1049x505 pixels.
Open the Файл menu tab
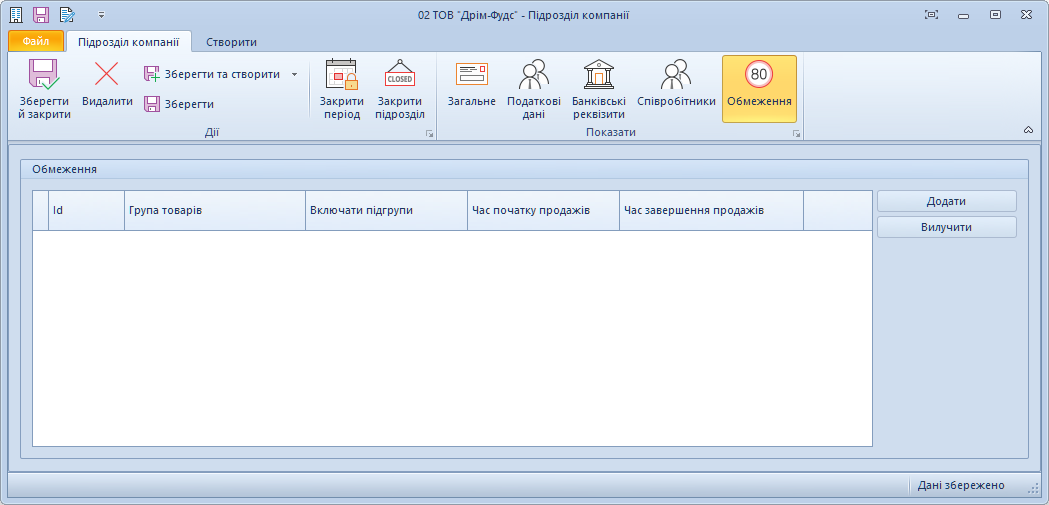[36, 42]
